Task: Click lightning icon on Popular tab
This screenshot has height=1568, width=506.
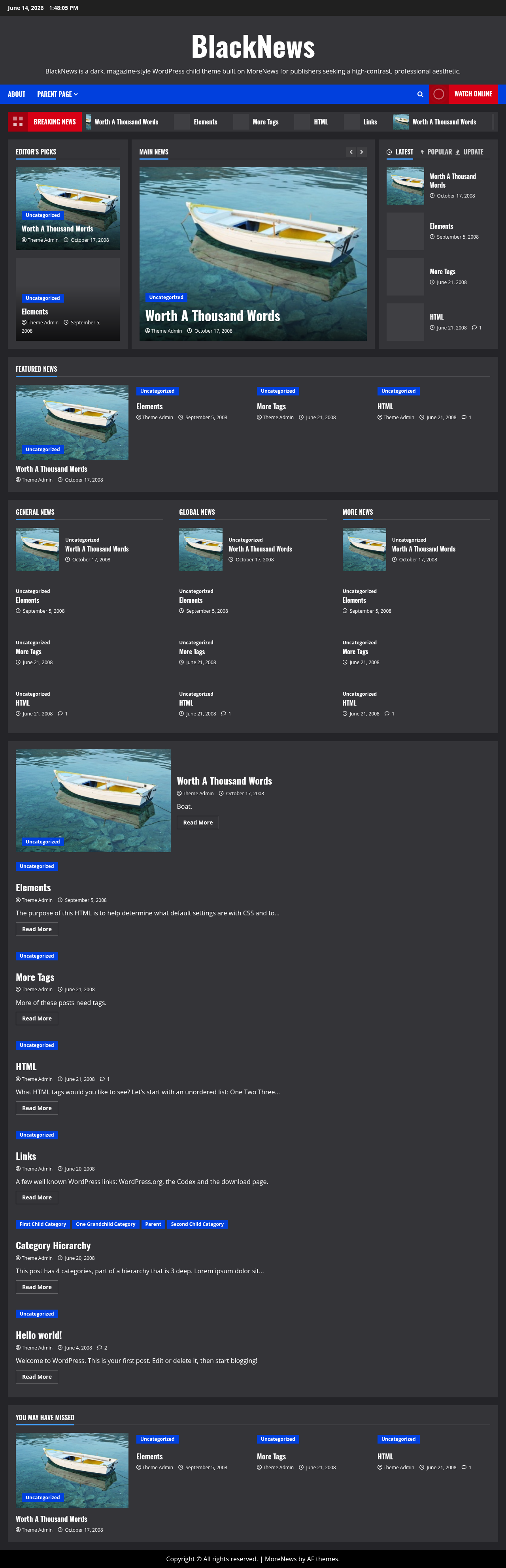Action: pyautogui.click(x=422, y=152)
